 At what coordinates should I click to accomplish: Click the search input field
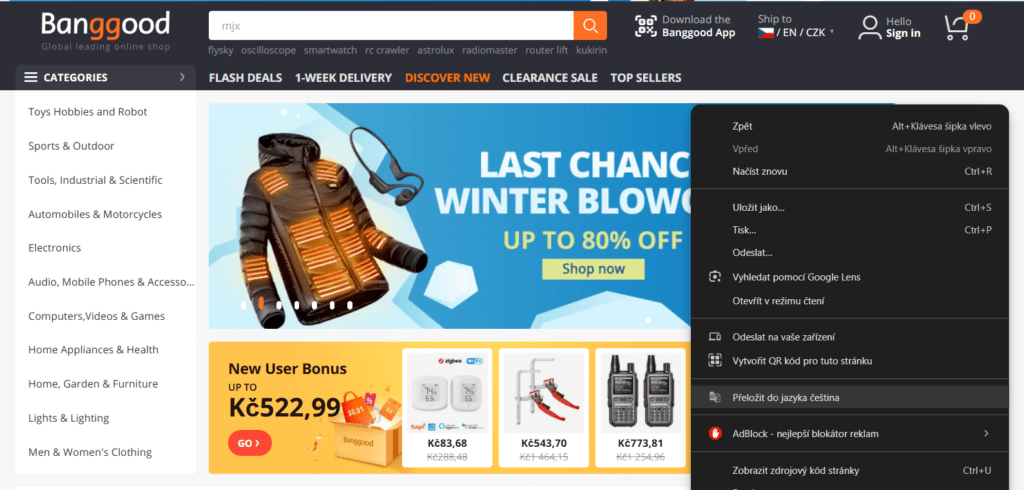coord(391,26)
